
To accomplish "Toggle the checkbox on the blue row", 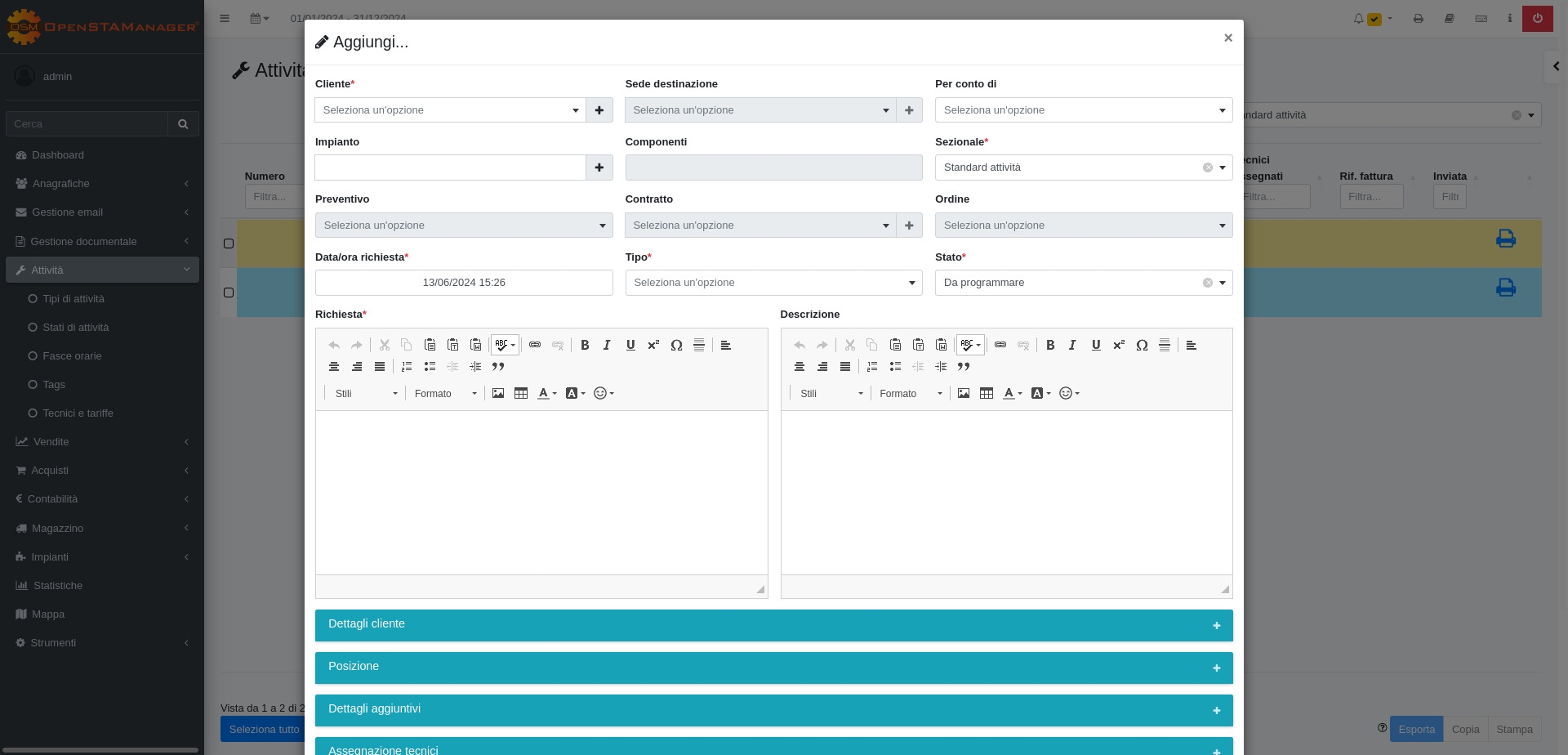I will pyautogui.click(x=229, y=293).
